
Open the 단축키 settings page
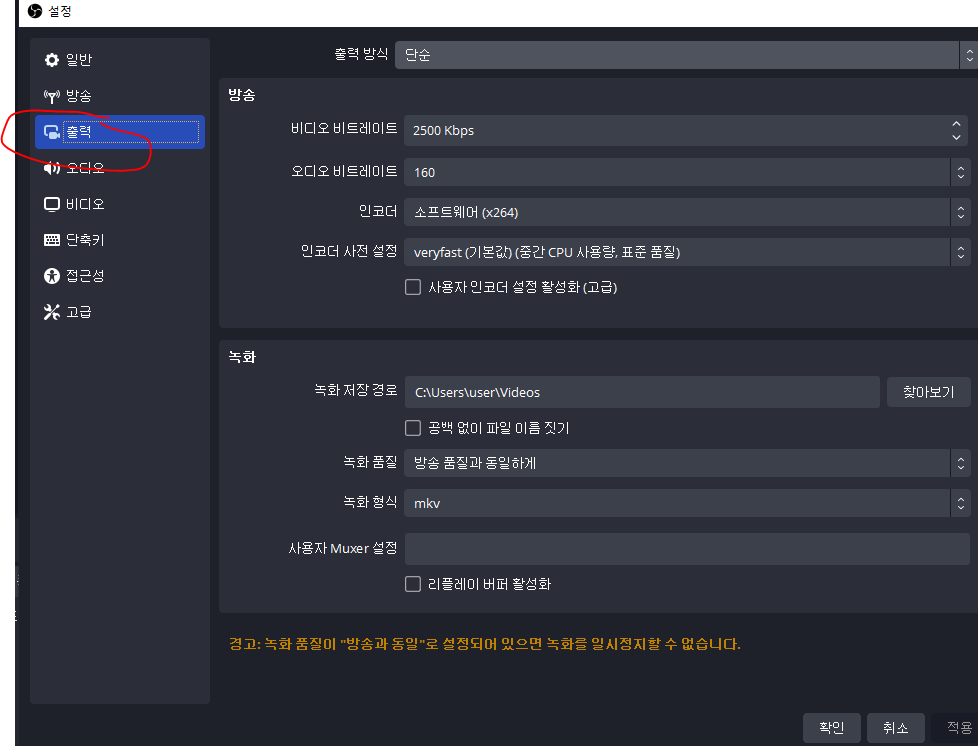point(120,240)
